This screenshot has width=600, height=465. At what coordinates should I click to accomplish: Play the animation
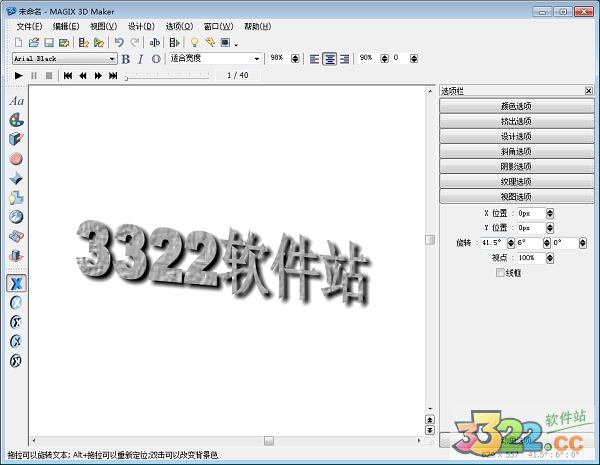coord(18,75)
